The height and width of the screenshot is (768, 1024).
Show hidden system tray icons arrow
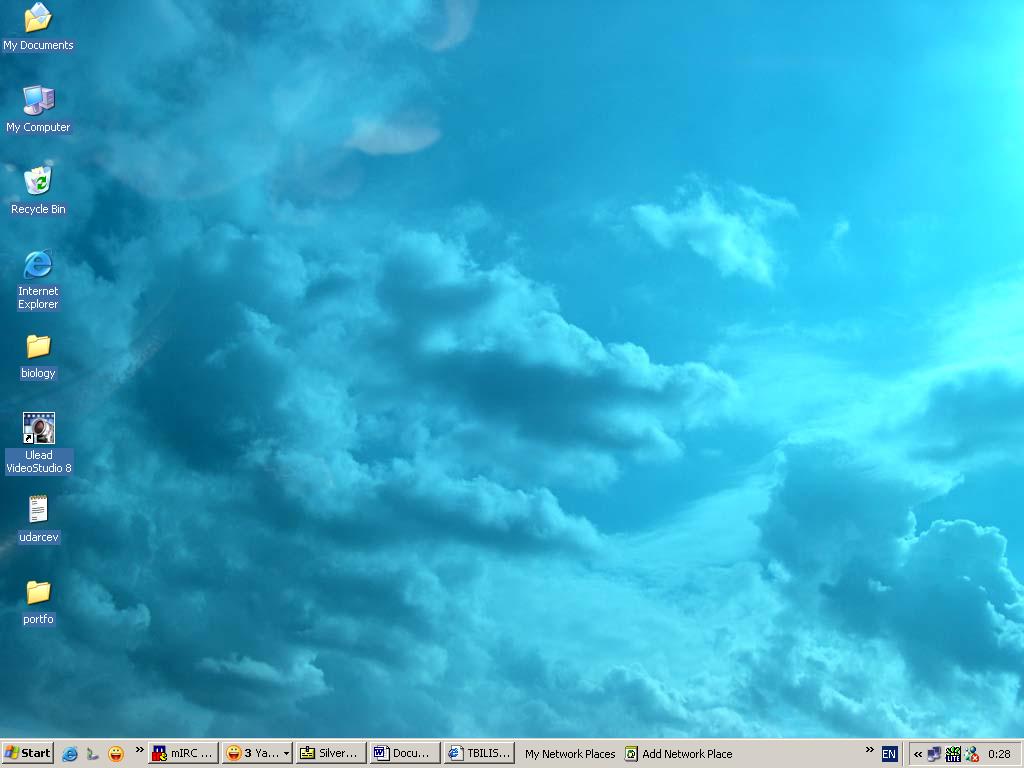coord(918,754)
